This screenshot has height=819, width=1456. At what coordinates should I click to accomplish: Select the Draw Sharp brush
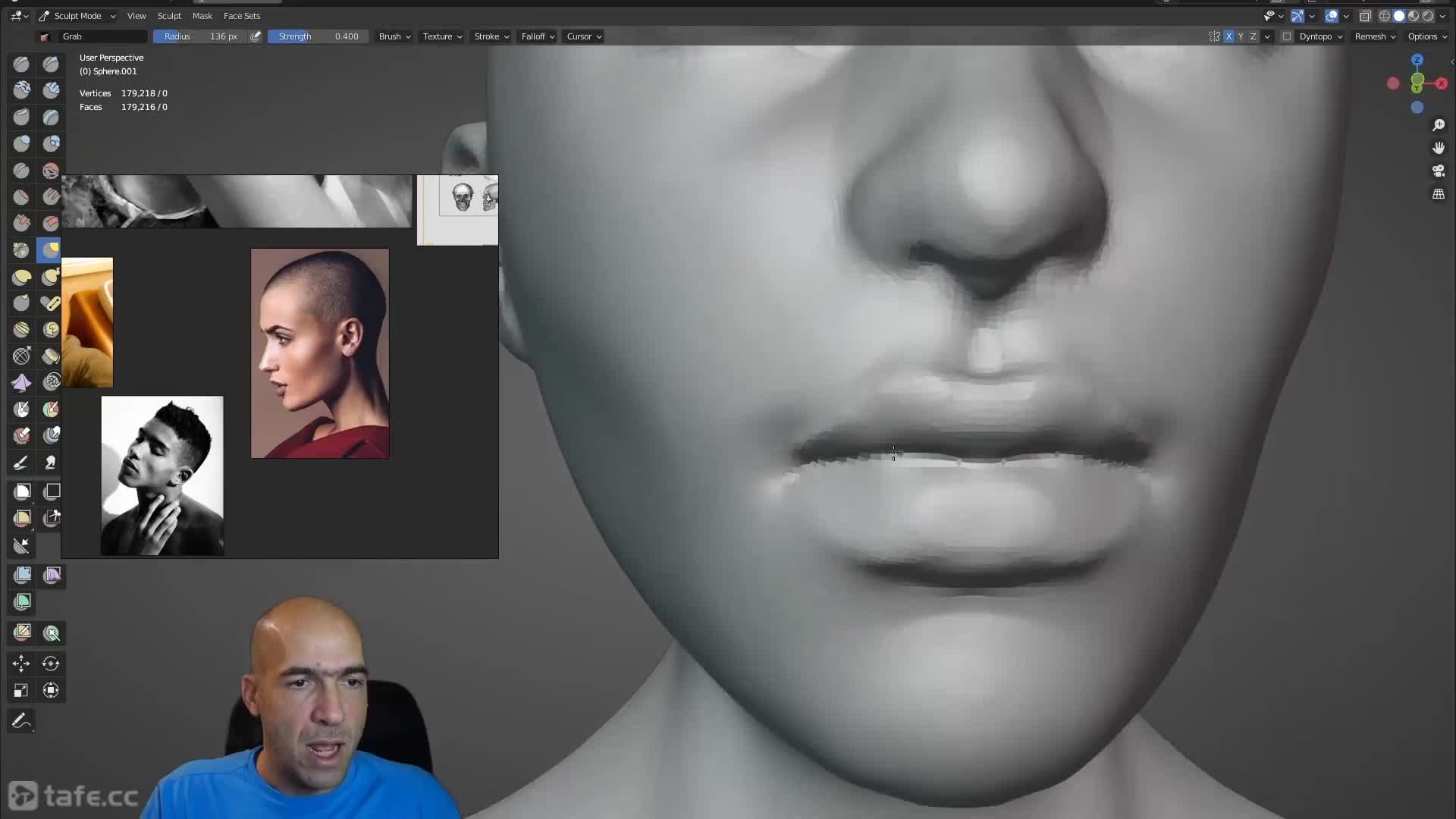point(51,64)
